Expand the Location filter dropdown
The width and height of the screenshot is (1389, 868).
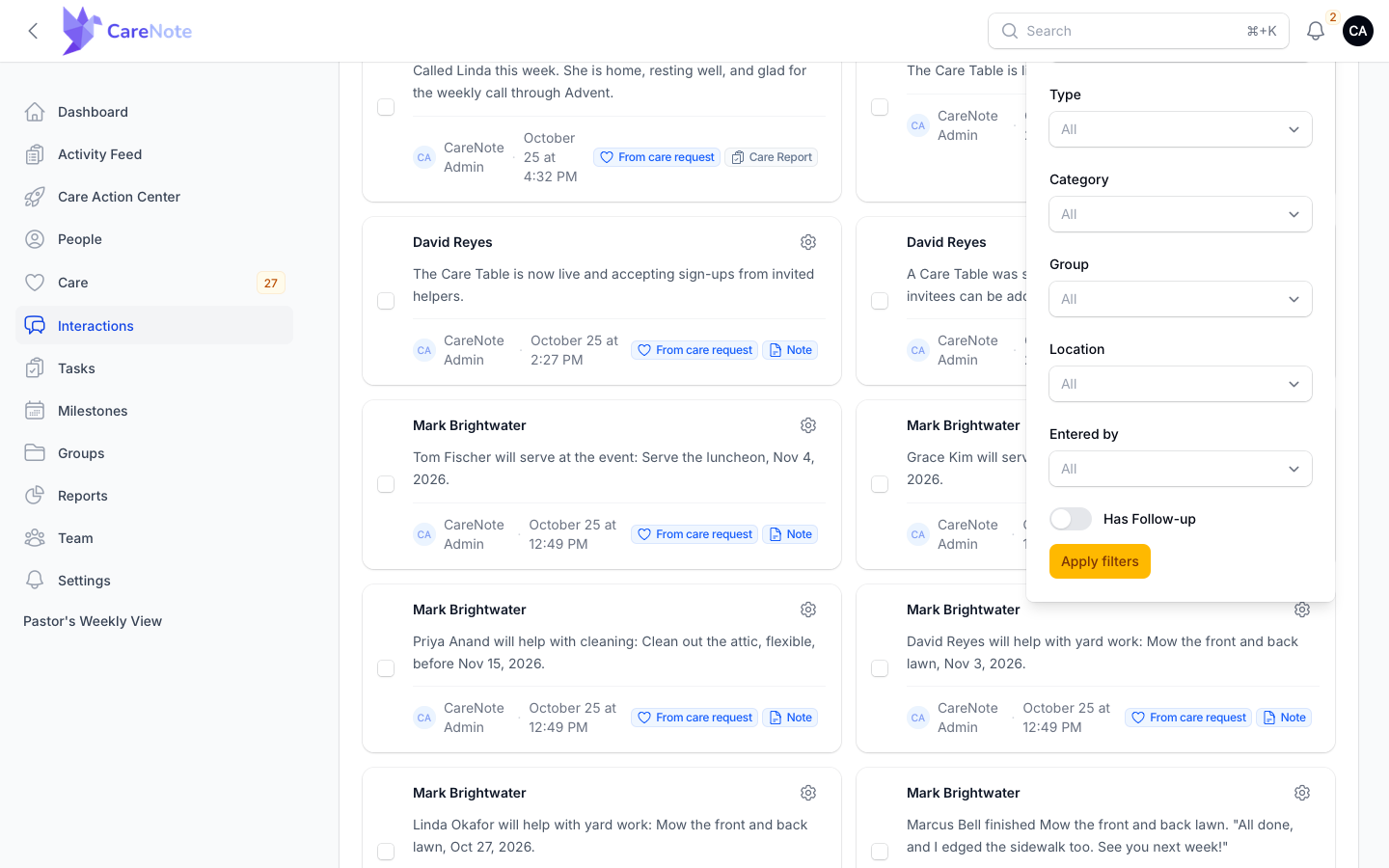pyautogui.click(x=1181, y=384)
